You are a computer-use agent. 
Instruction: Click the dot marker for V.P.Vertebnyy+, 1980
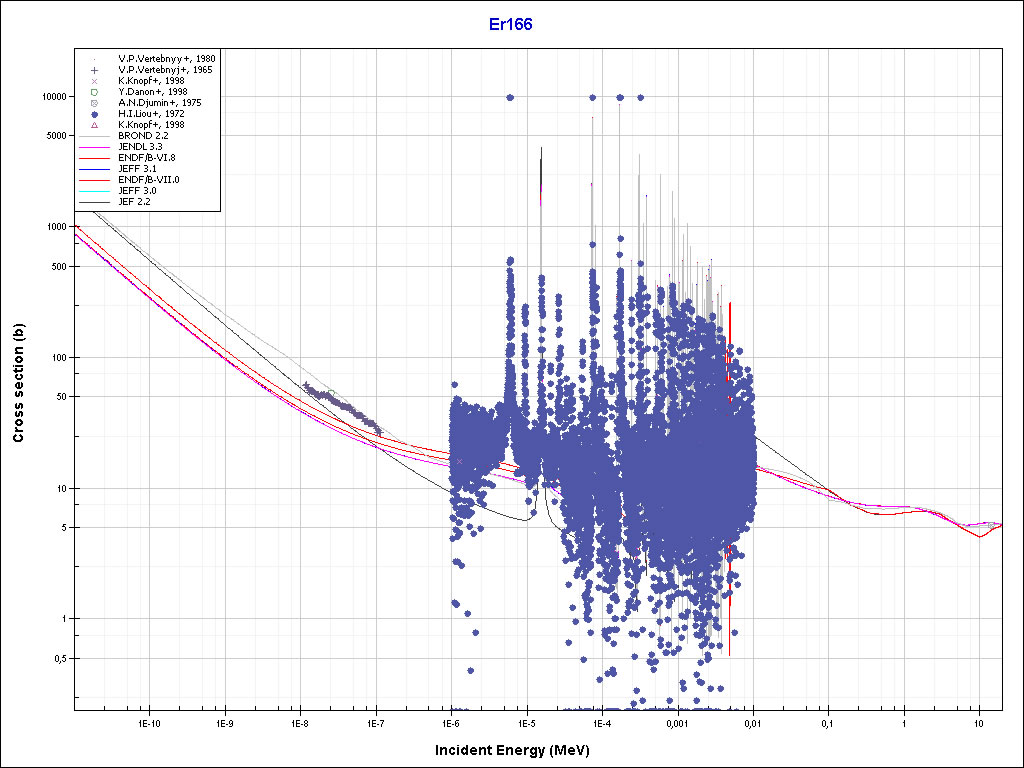[93, 59]
